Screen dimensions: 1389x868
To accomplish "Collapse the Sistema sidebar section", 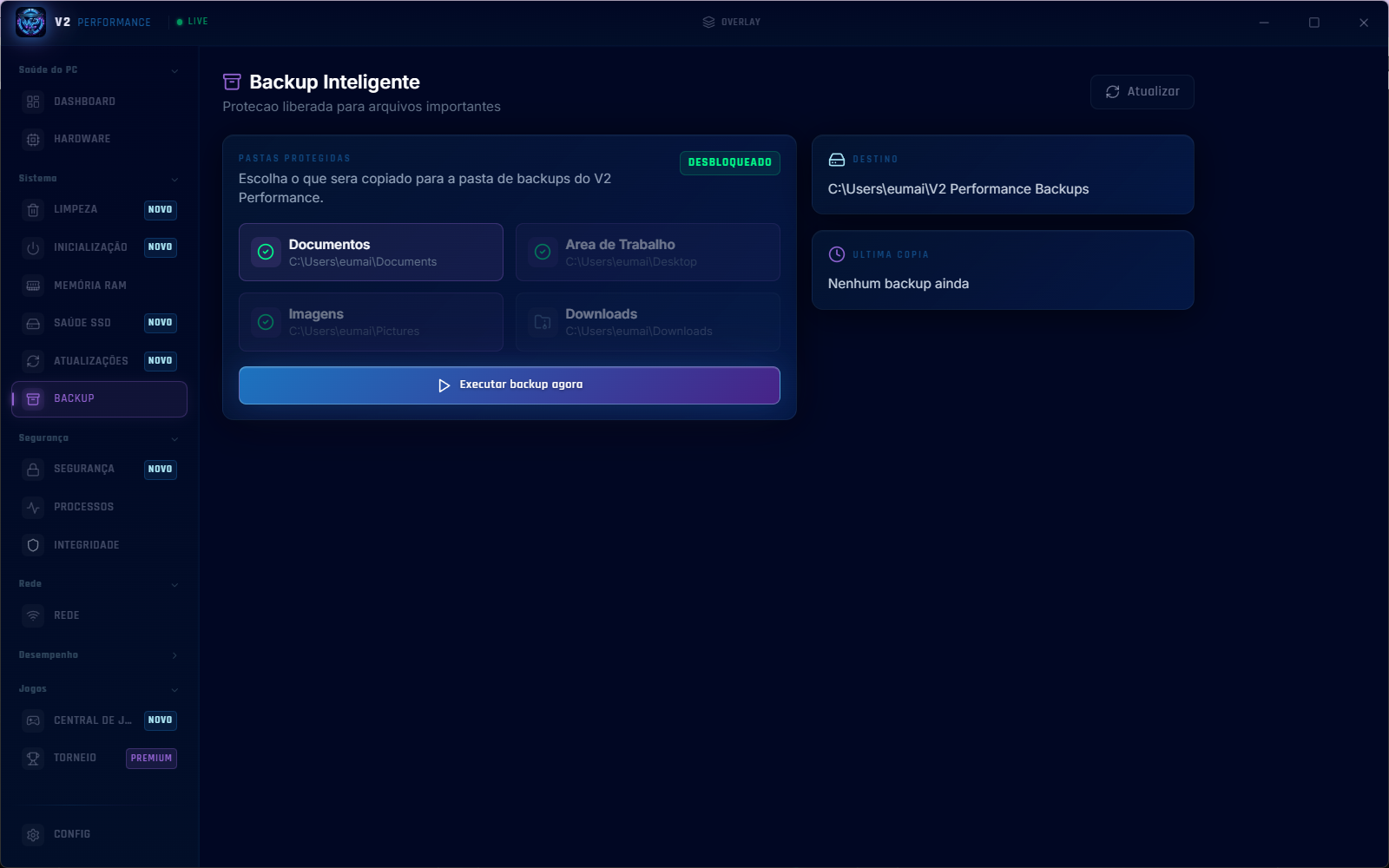I will [99, 179].
